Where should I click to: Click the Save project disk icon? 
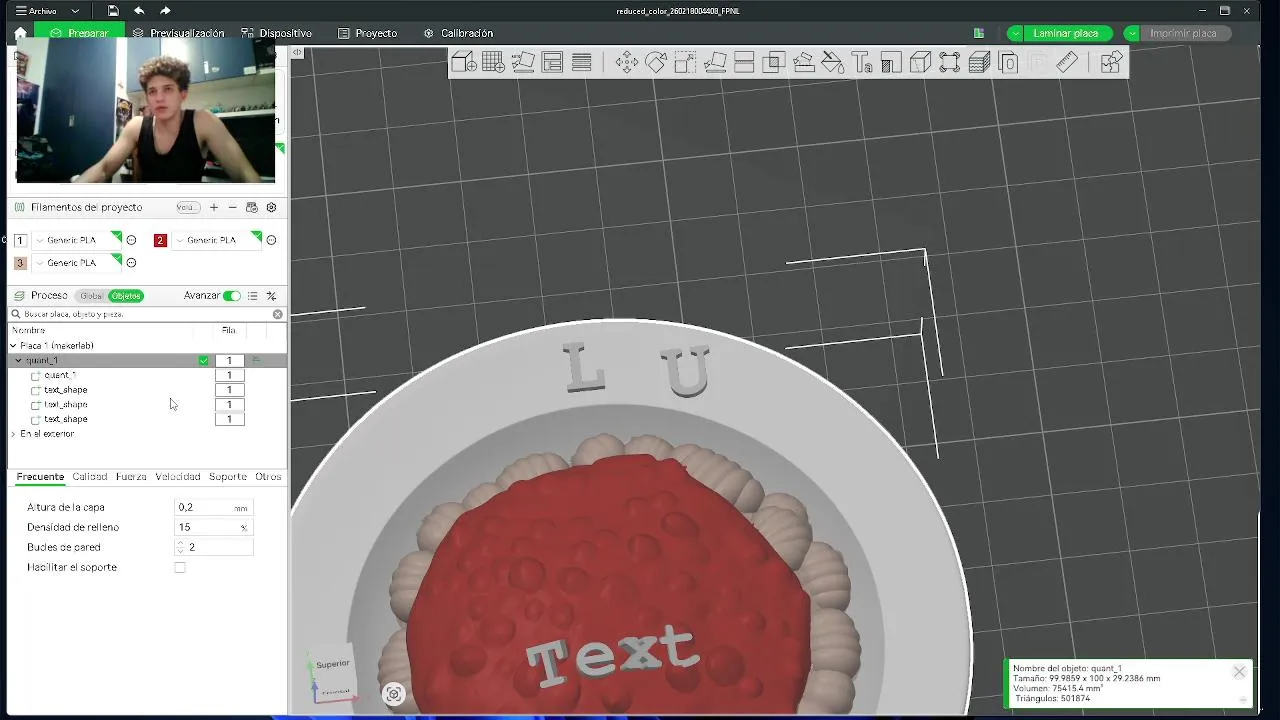[x=113, y=11]
